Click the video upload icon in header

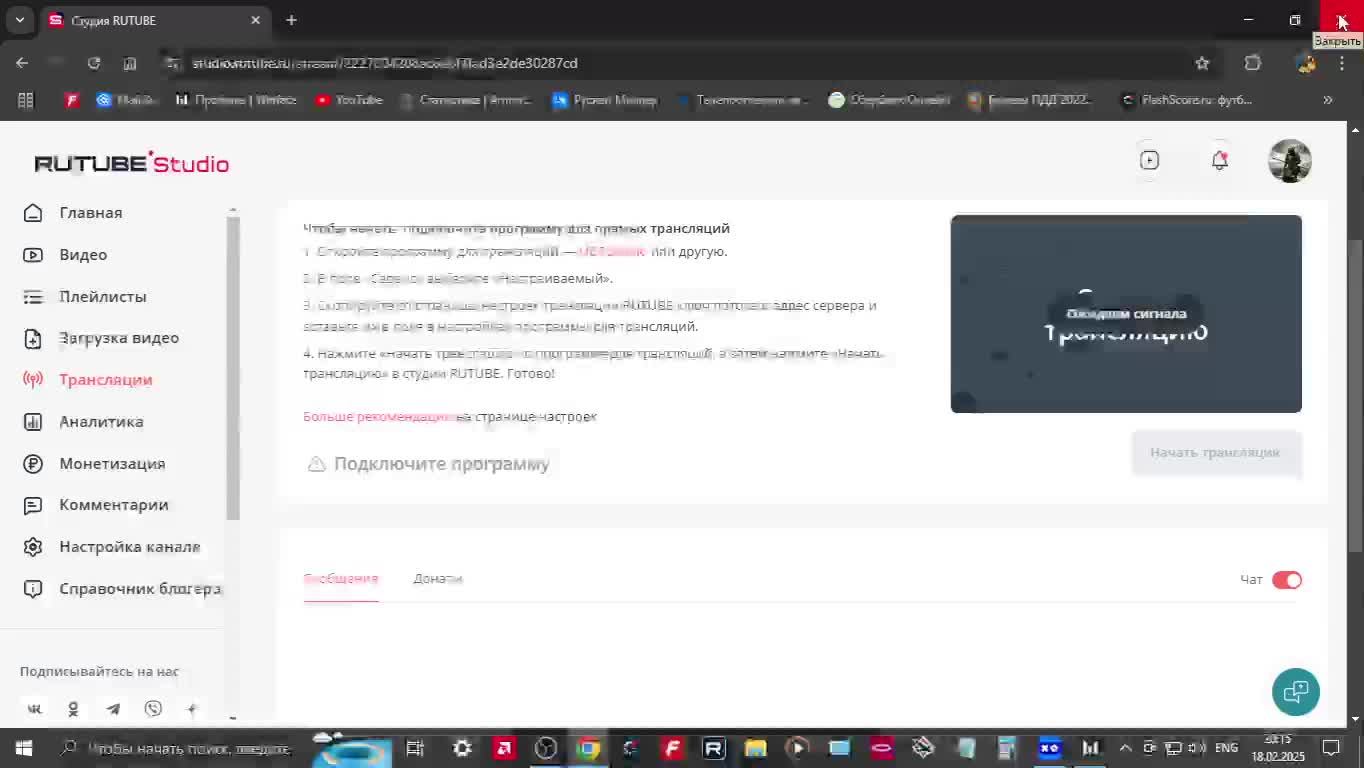point(1149,160)
